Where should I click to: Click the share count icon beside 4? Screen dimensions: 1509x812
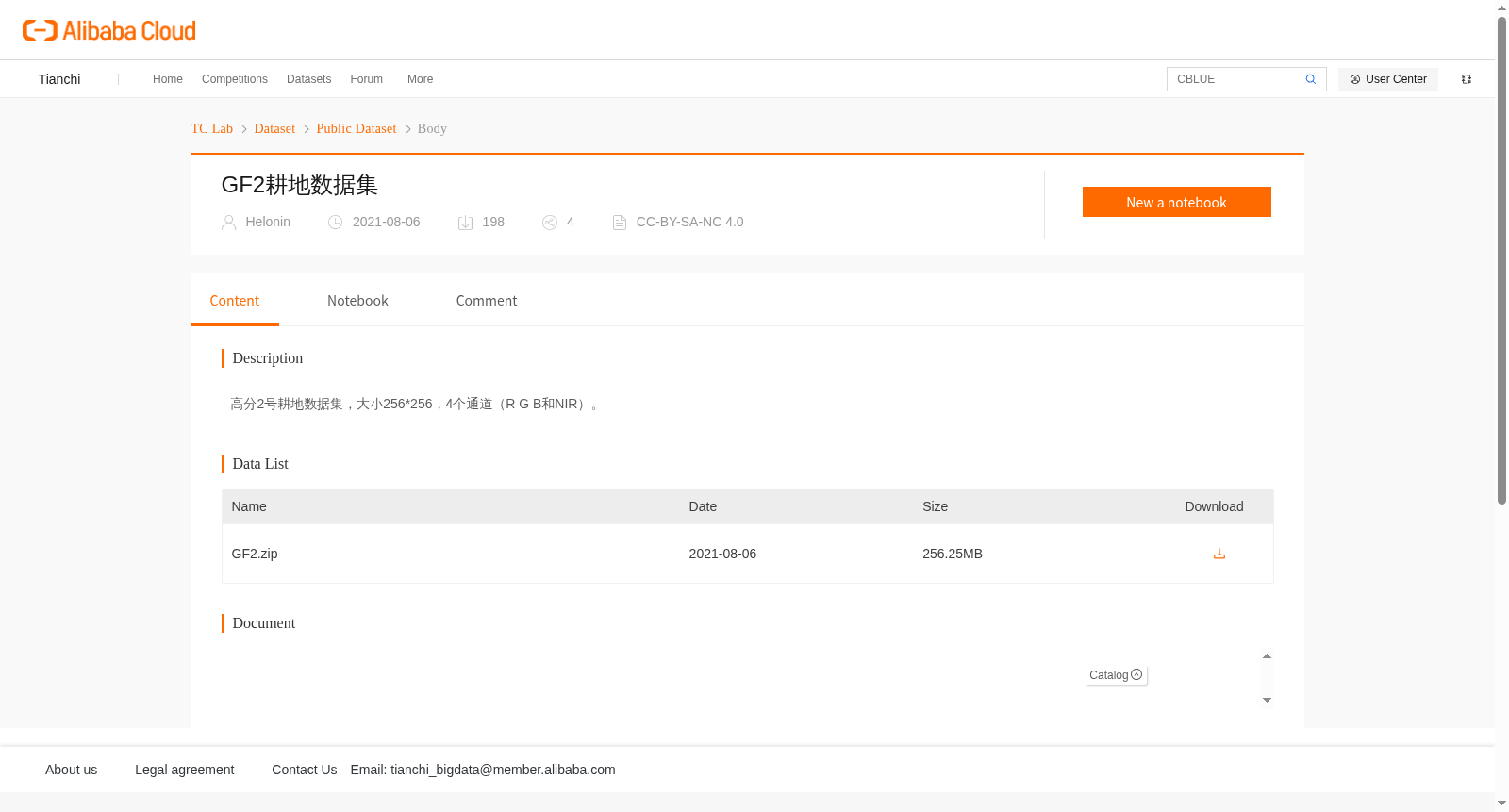[550, 223]
